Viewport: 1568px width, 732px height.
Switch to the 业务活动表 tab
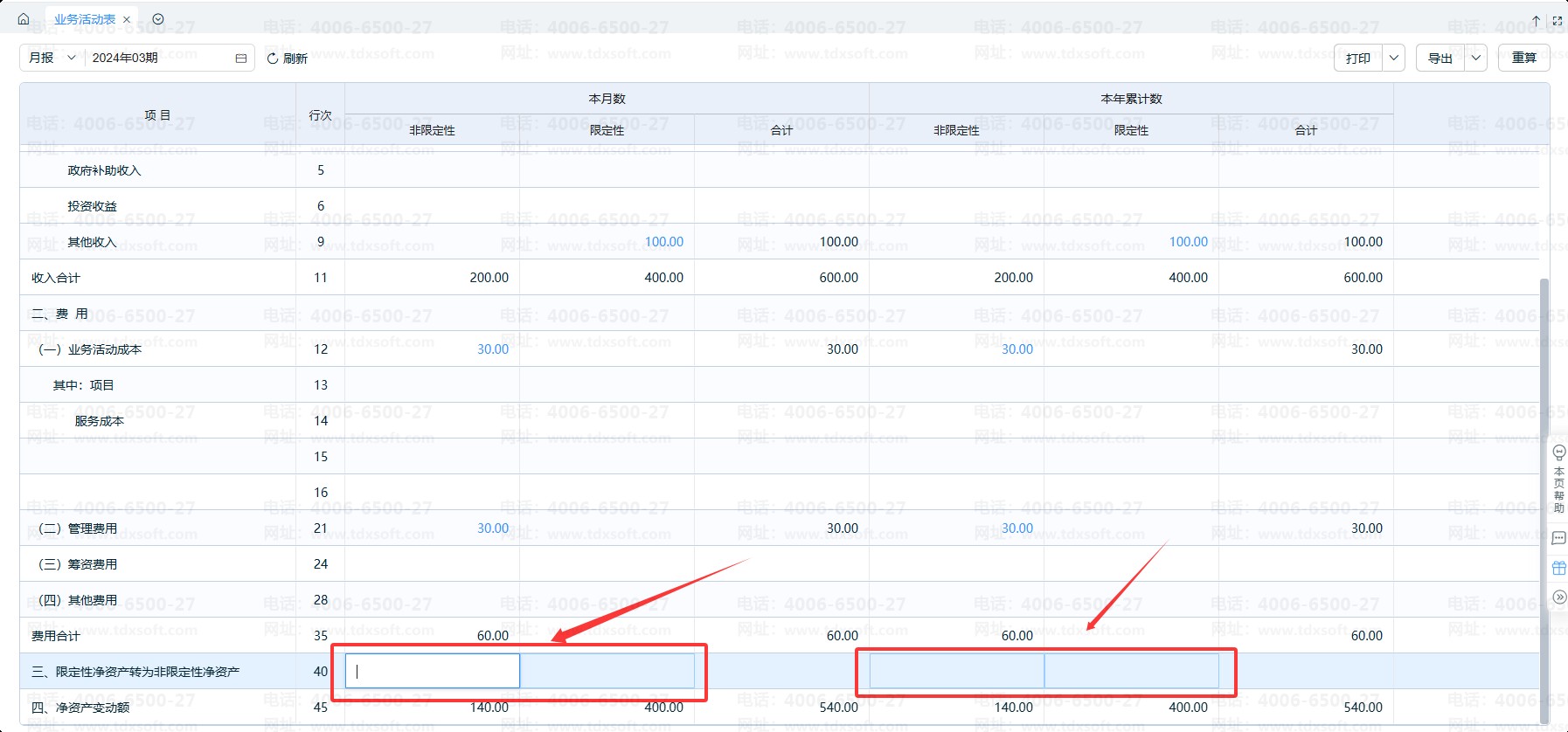point(85,19)
